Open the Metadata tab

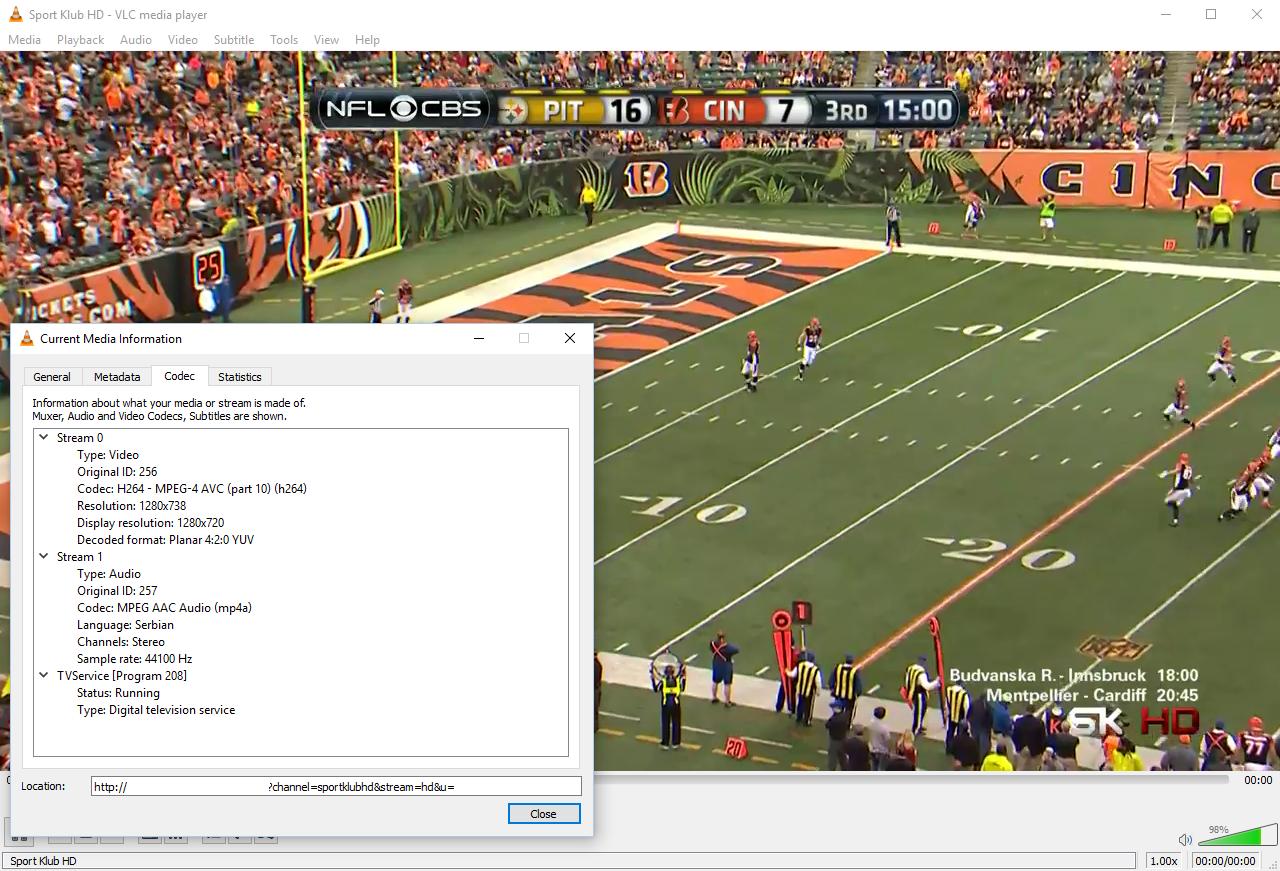tap(117, 377)
